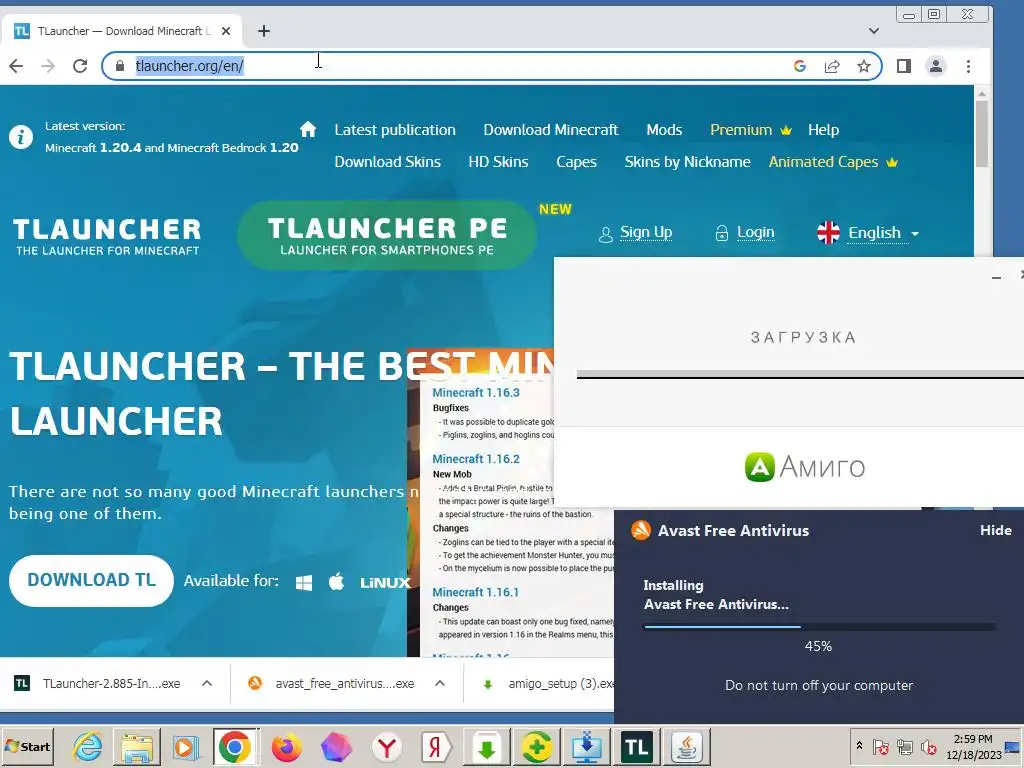Image resolution: width=1024 pixels, height=768 pixels.
Task: Open amigo_setup (3).exe download item
Action: tap(547, 684)
